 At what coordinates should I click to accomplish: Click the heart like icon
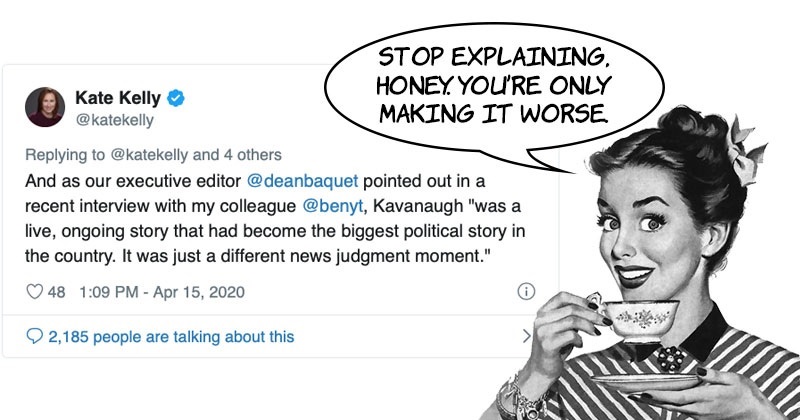(34, 292)
